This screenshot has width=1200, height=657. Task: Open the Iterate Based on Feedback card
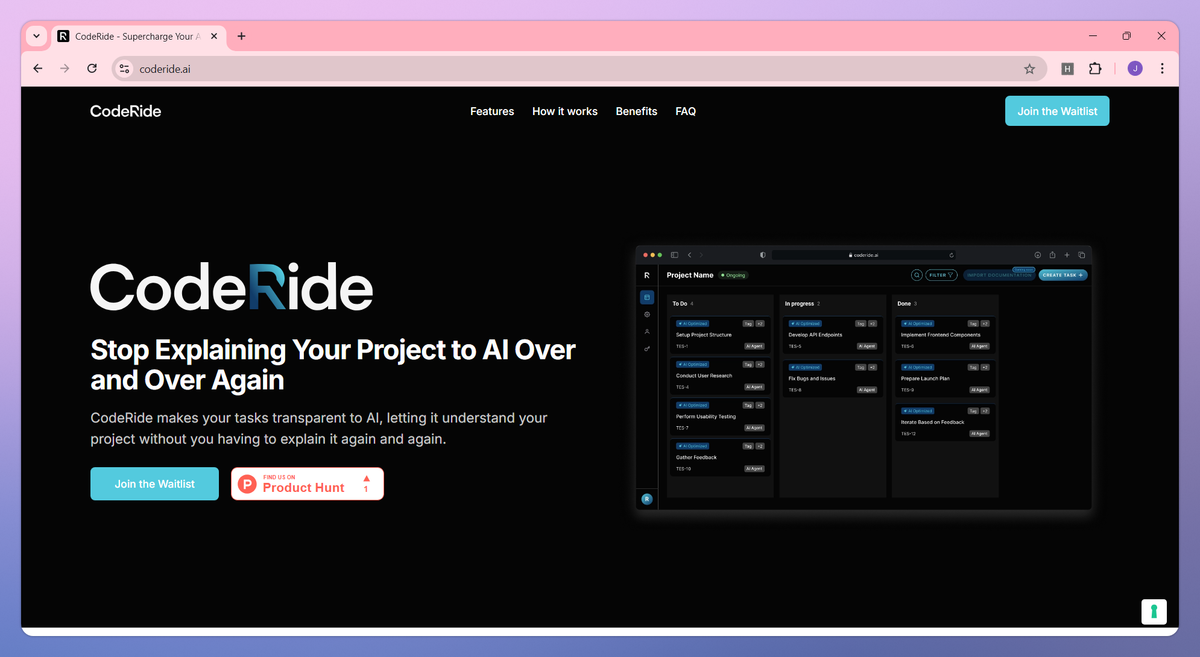point(945,422)
